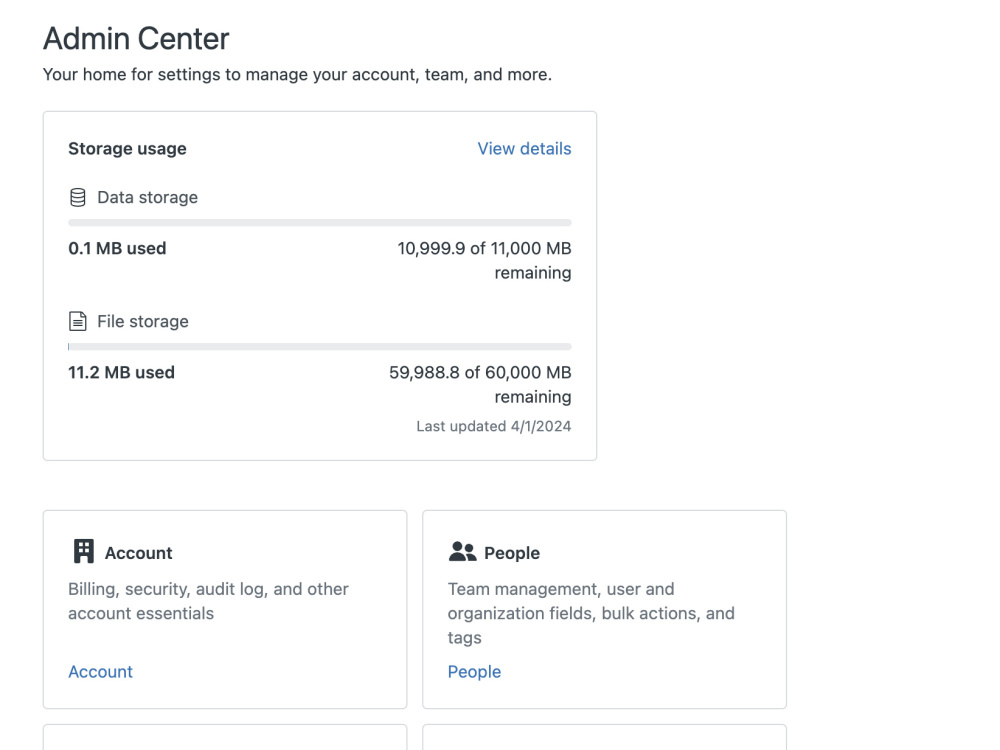Click the Storage usage card
This screenshot has width=1000, height=750.
coord(318,285)
